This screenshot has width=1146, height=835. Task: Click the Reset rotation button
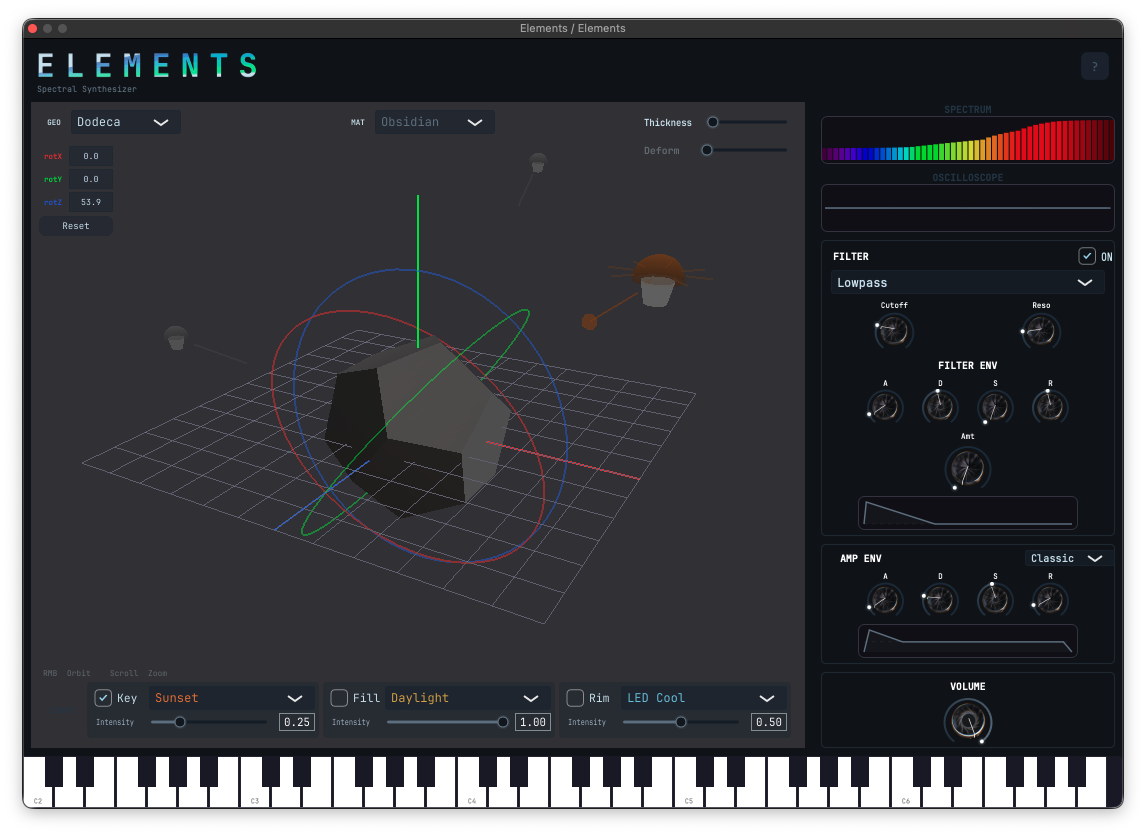[75, 225]
